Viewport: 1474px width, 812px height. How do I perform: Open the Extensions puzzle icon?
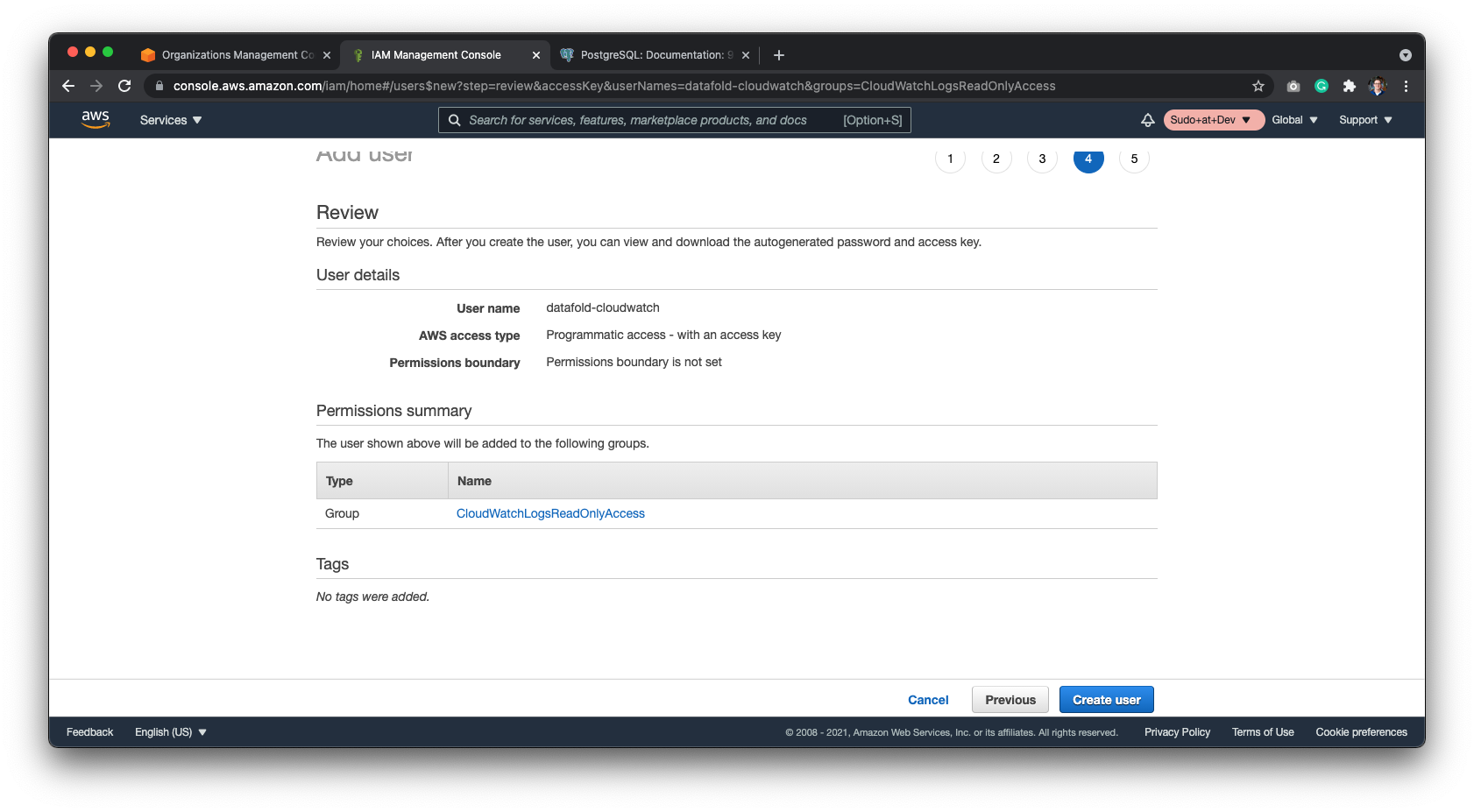coord(1350,86)
